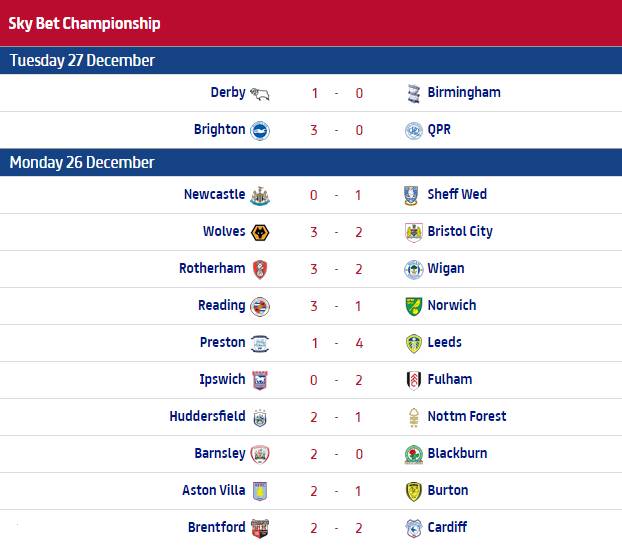622x547 pixels.
Task: Click the Blackburn Rovers rose badge
Action: pyautogui.click(x=414, y=454)
